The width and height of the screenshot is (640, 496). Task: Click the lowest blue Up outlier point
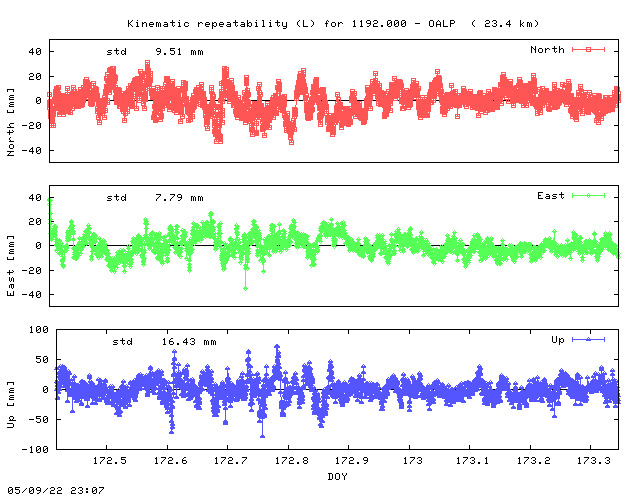[262, 436]
